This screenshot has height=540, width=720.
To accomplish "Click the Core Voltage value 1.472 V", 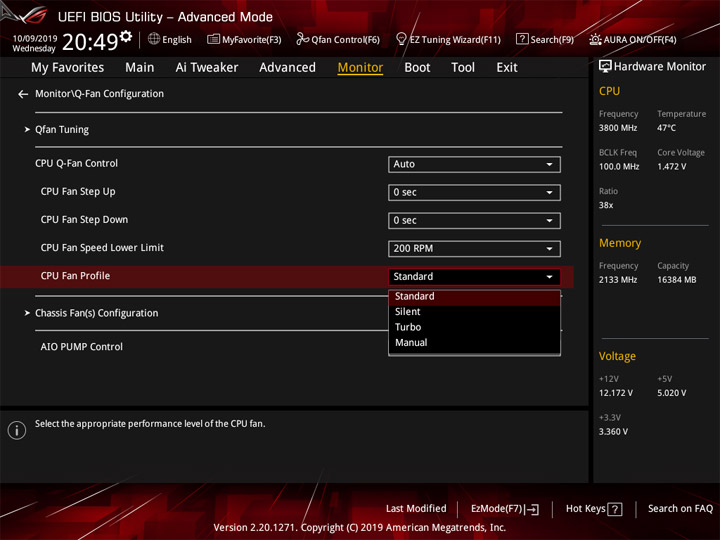I will point(671,167).
